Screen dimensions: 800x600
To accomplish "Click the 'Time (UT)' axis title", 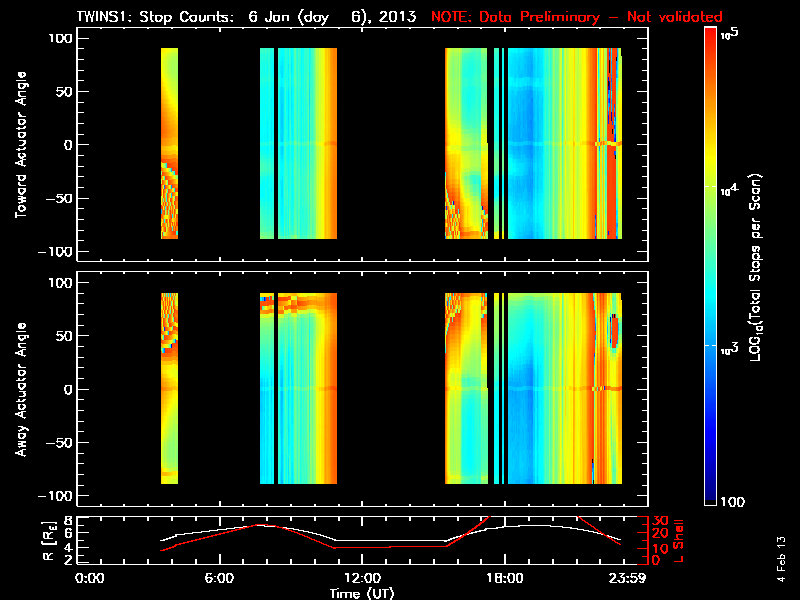I will tap(362, 593).
